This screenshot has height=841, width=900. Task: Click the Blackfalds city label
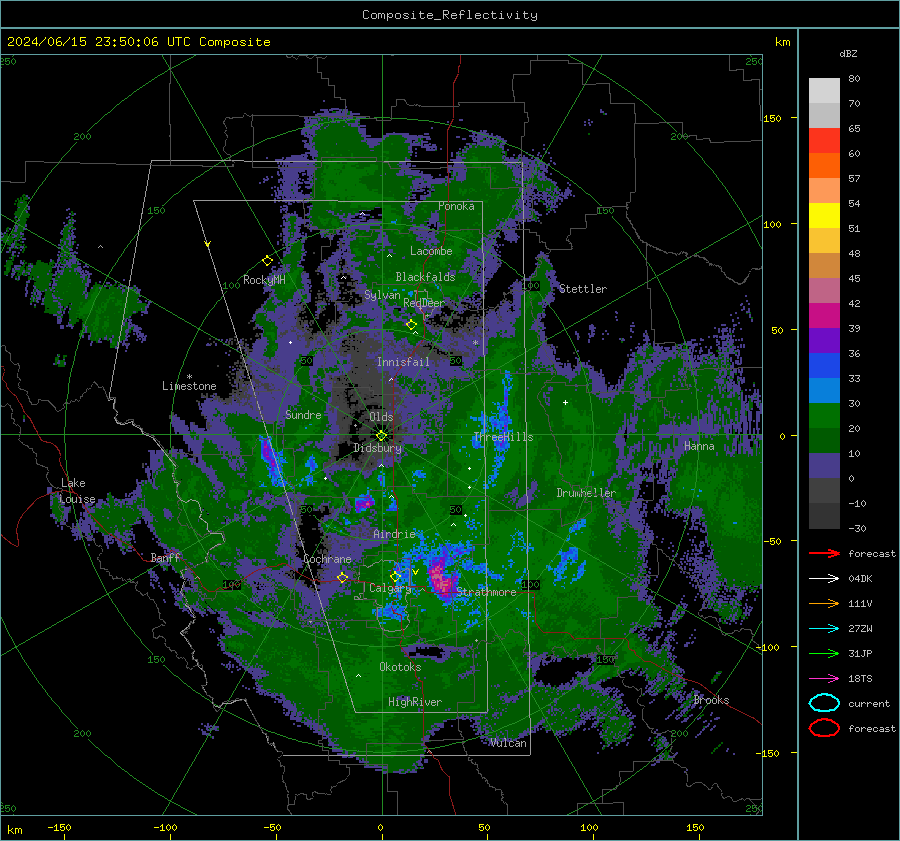point(425,277)
